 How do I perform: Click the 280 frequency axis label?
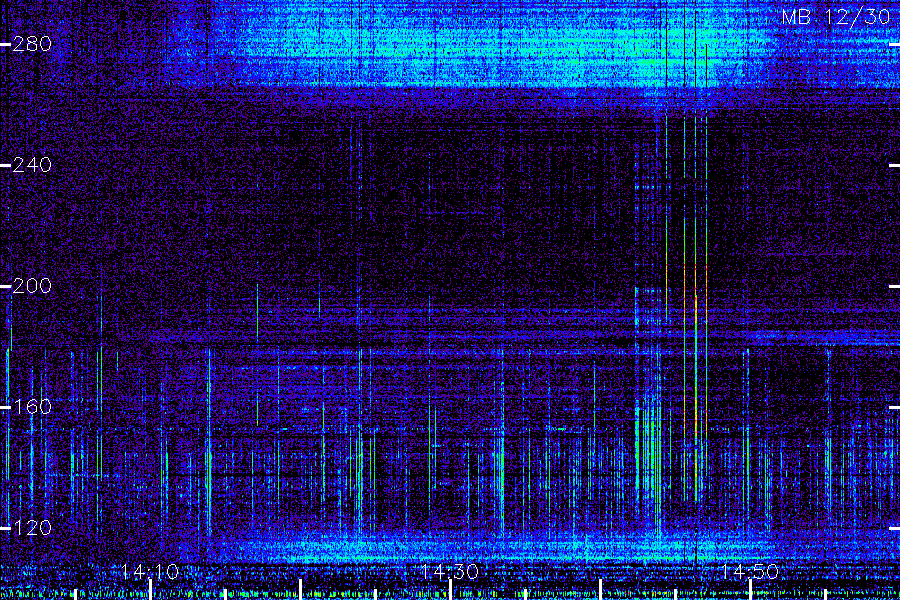32,44
